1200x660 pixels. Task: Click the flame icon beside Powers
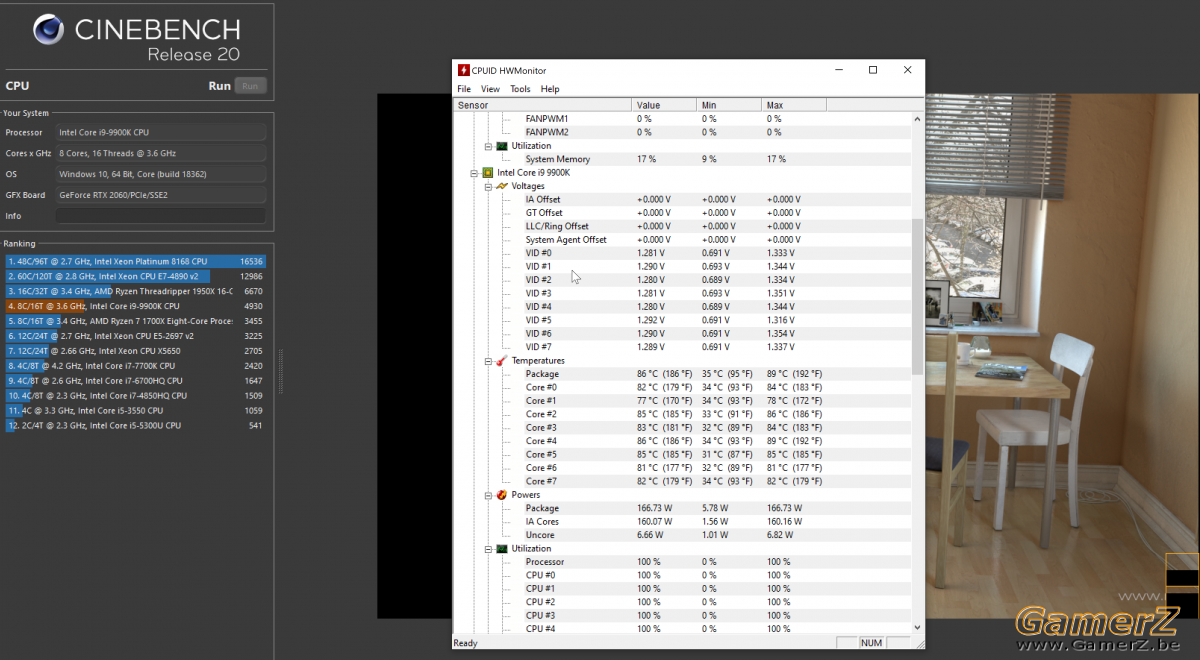[502, 495]
